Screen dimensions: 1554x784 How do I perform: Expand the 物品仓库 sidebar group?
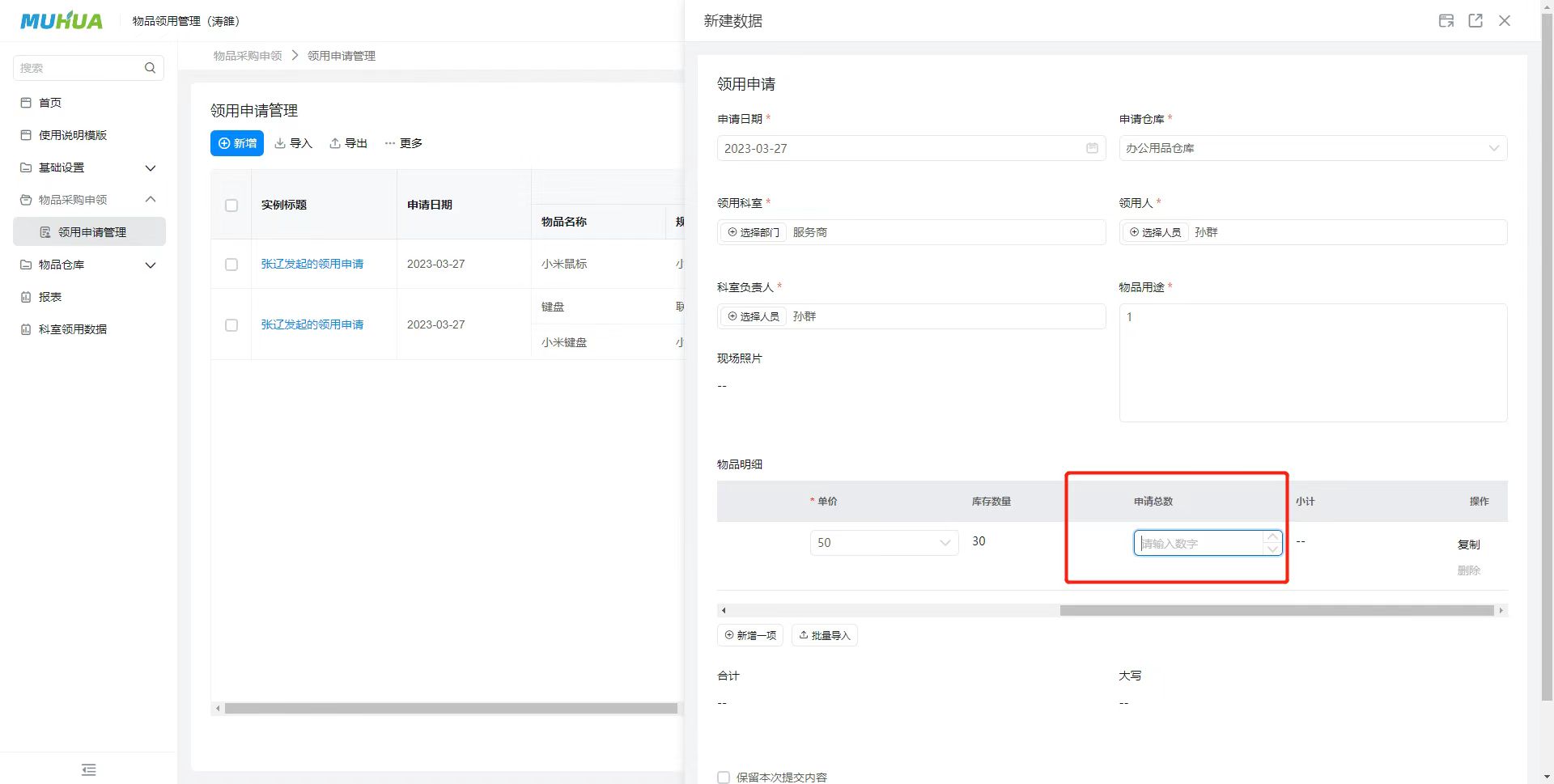89,265
